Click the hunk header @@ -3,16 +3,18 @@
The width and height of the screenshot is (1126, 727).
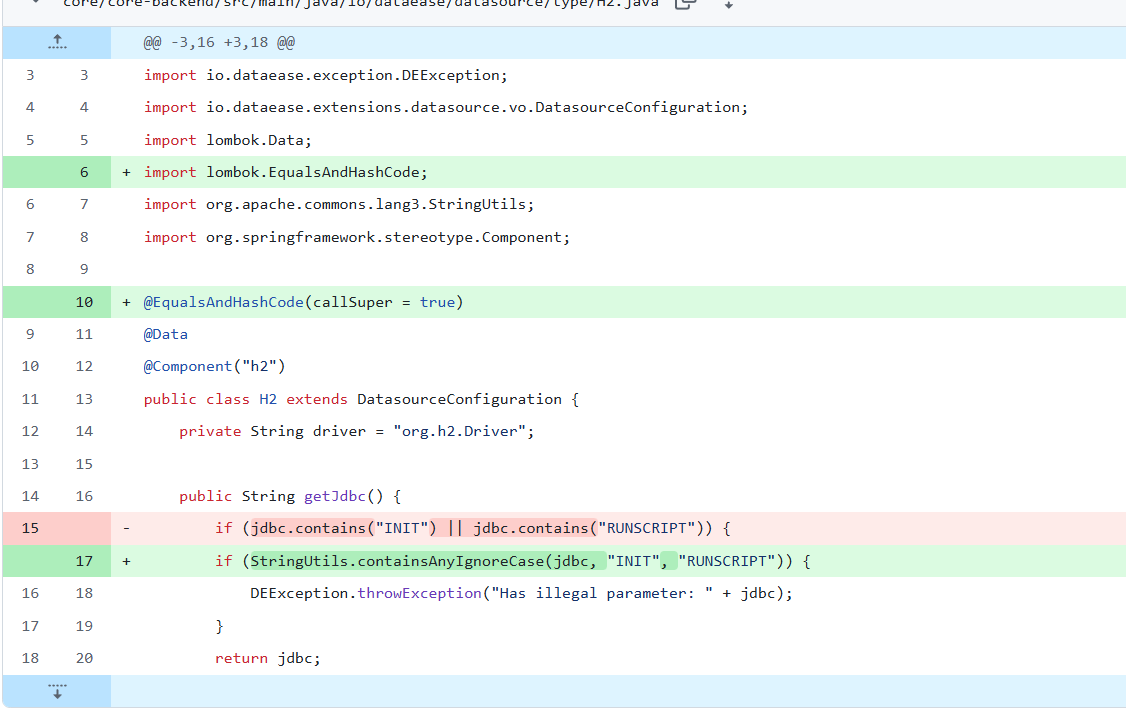tap(219, 43)
